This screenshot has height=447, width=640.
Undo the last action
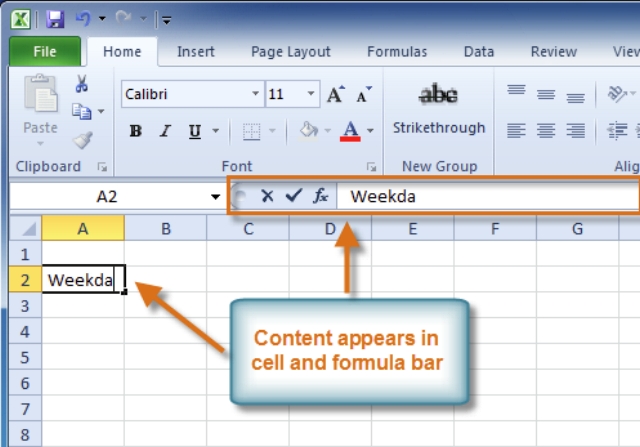[83, 18]
